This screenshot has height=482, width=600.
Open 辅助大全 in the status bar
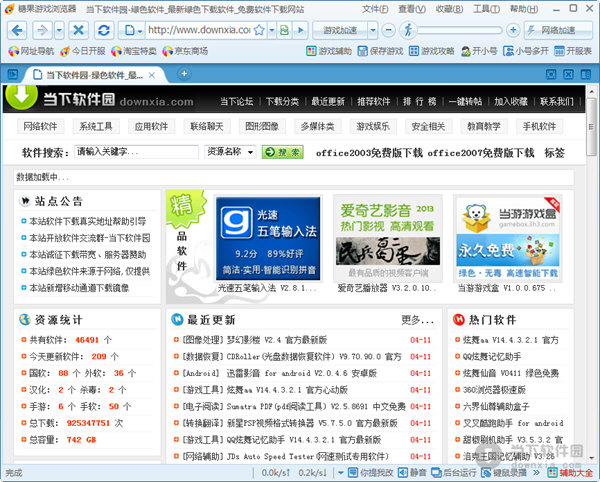coord(570,473)
